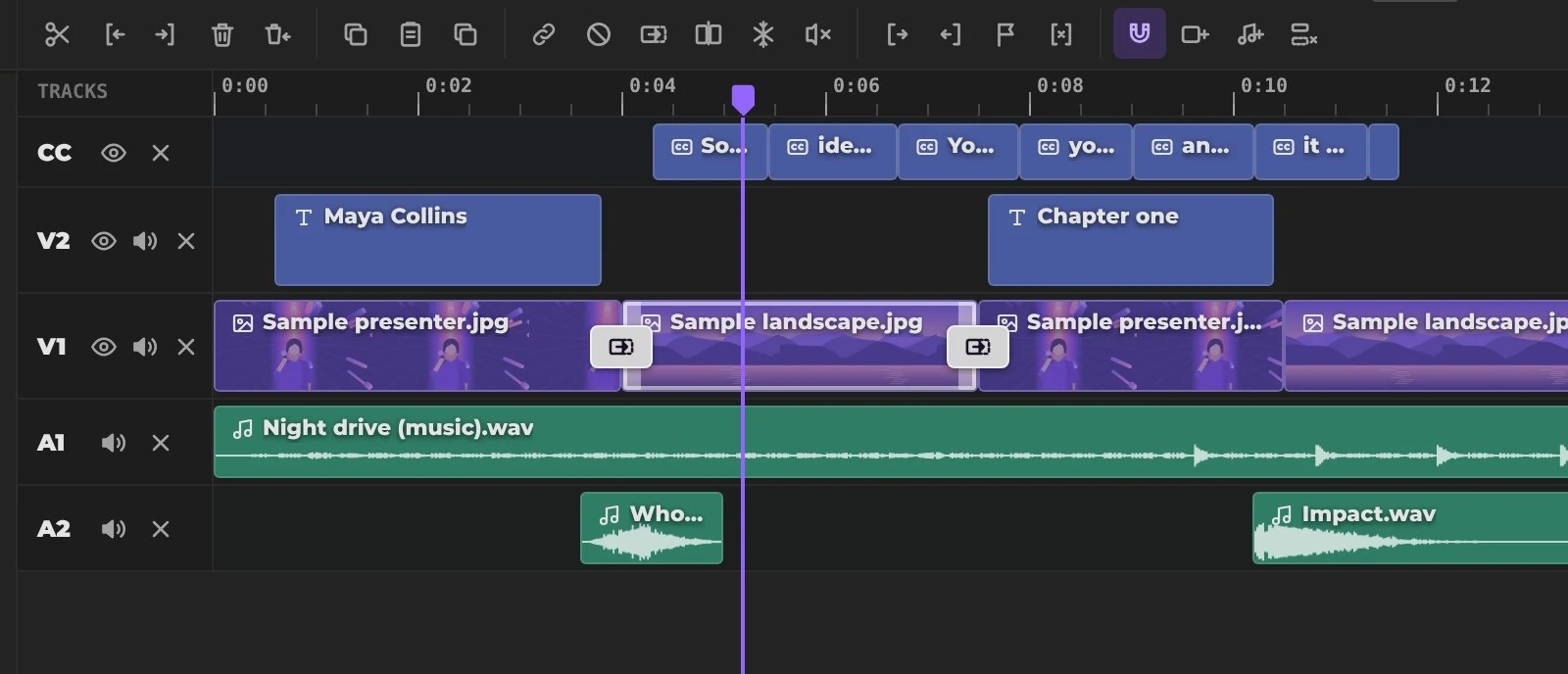Select the Chapter one title clip
1568x674 pixels.
tap(1131, 240)
